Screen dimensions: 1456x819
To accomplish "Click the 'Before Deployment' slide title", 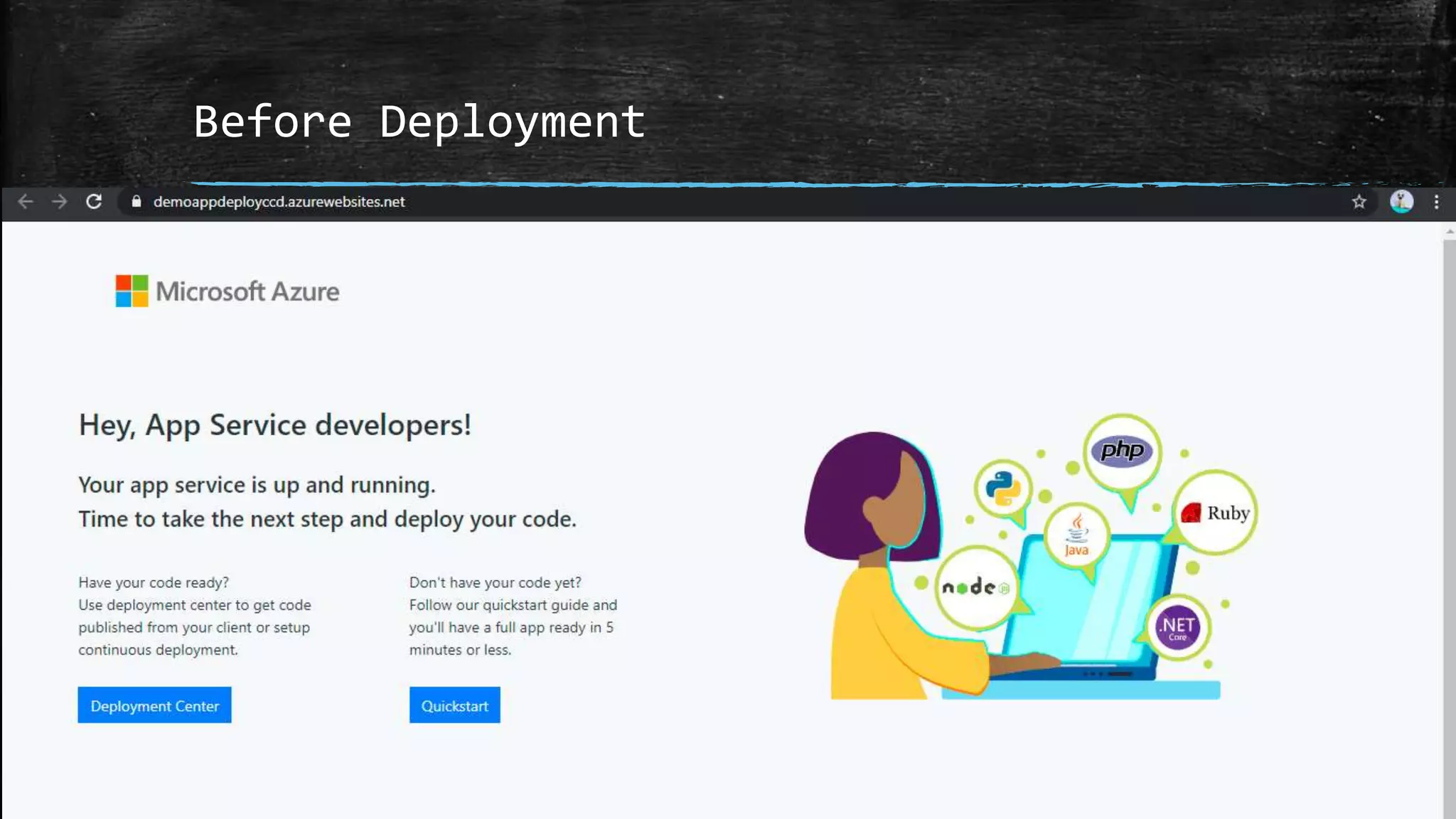I will tap(419, 122).
